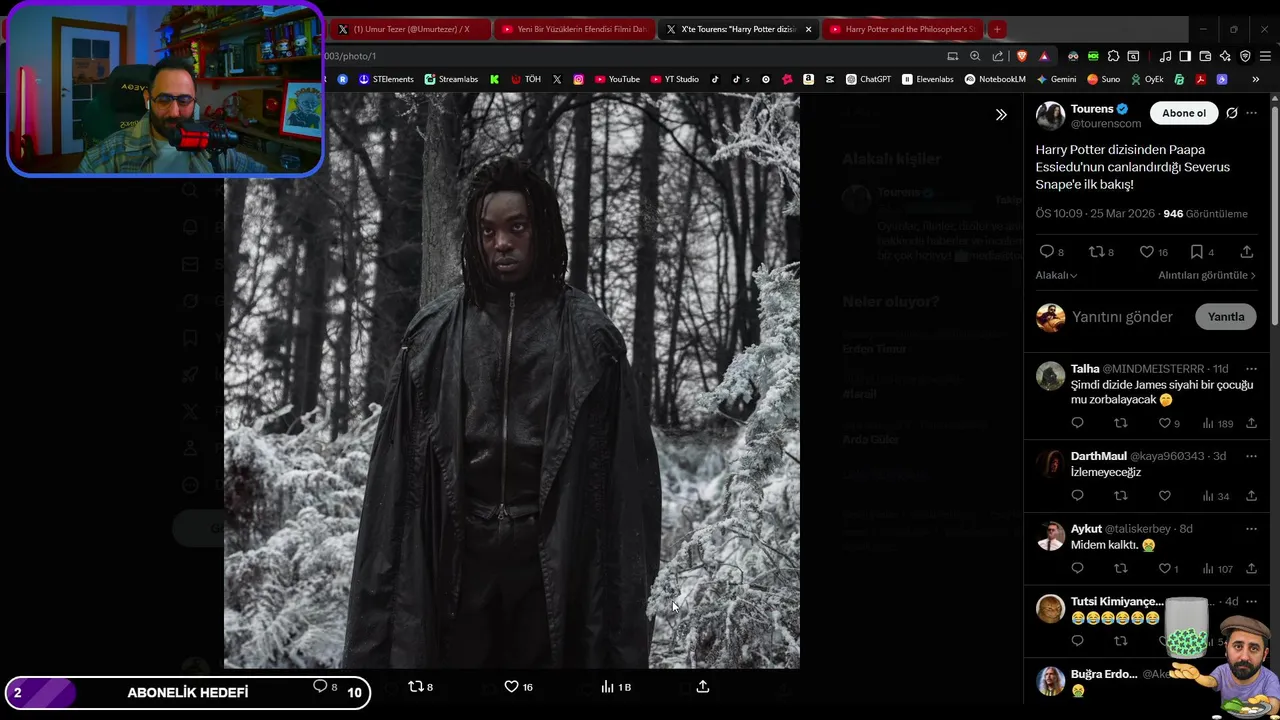
Task: Open DarthMaul username link
Action: coord(1098,456)
